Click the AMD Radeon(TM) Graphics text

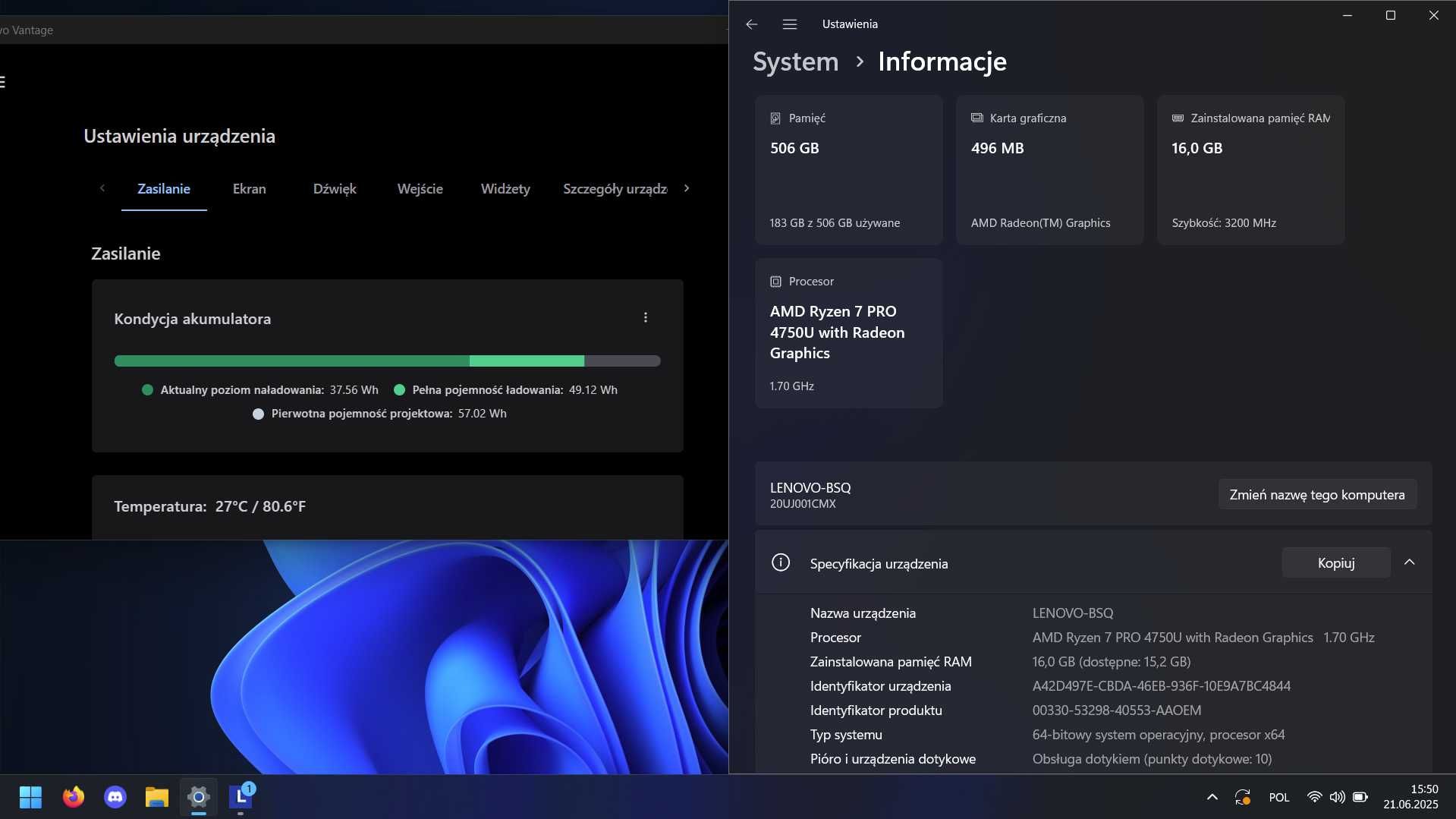(1040, 223)
